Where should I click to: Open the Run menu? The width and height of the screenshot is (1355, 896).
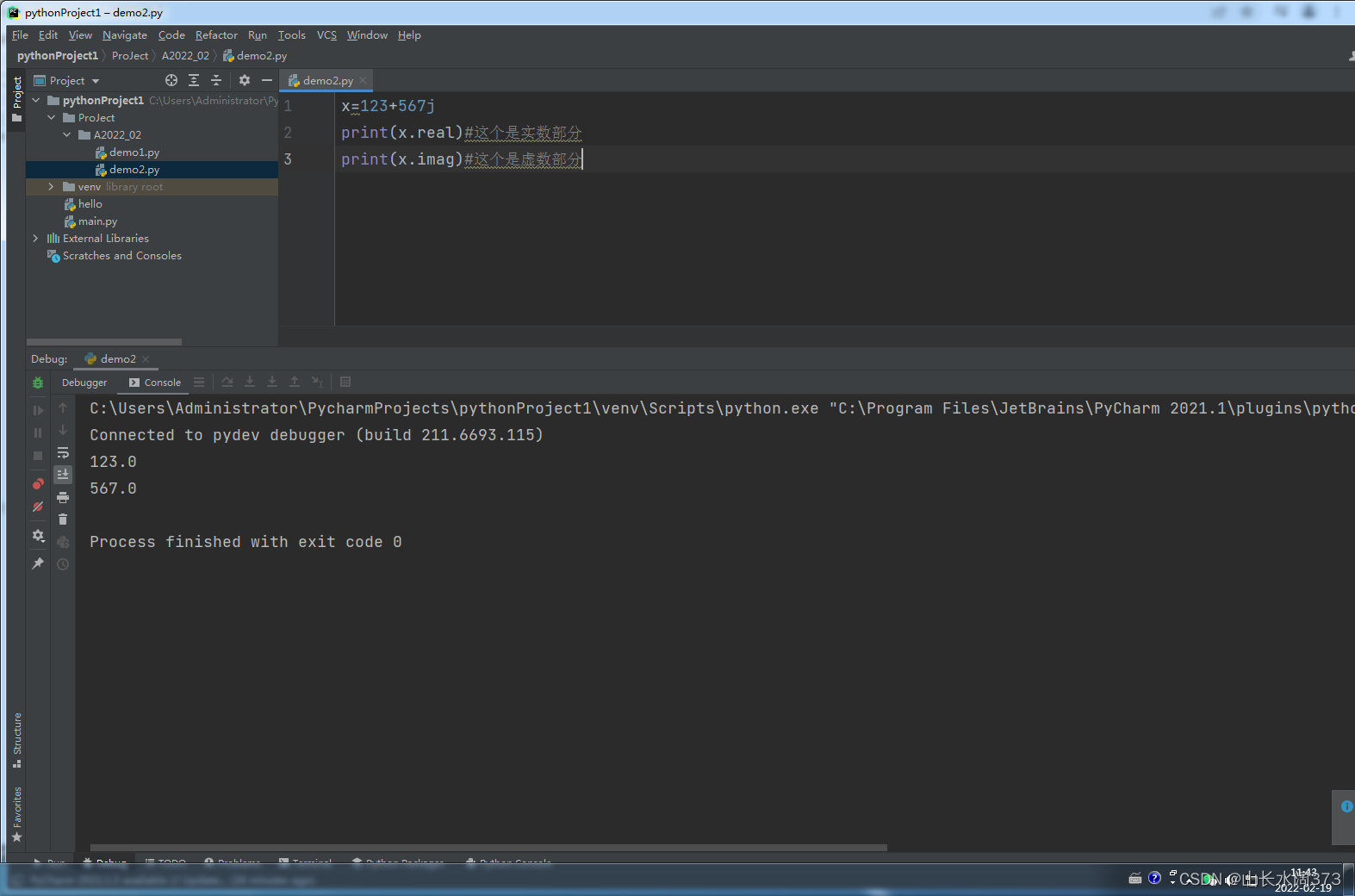pos(258,35)
